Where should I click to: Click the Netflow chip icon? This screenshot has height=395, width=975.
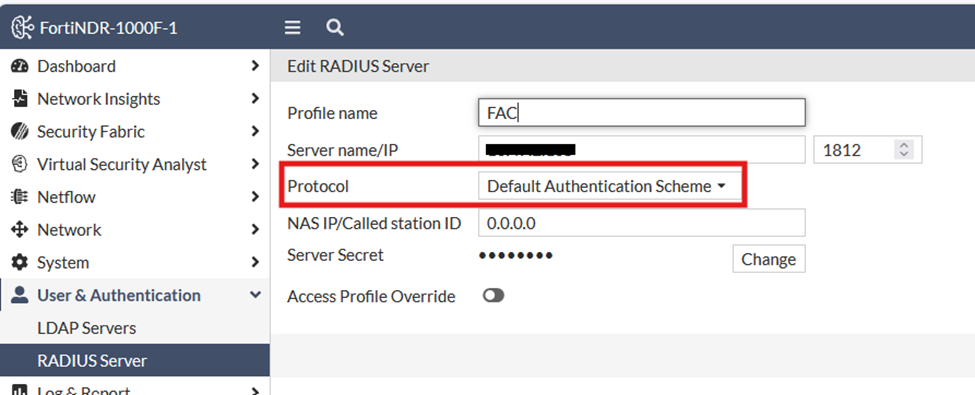pyautogui.click(x=20, y=197)
